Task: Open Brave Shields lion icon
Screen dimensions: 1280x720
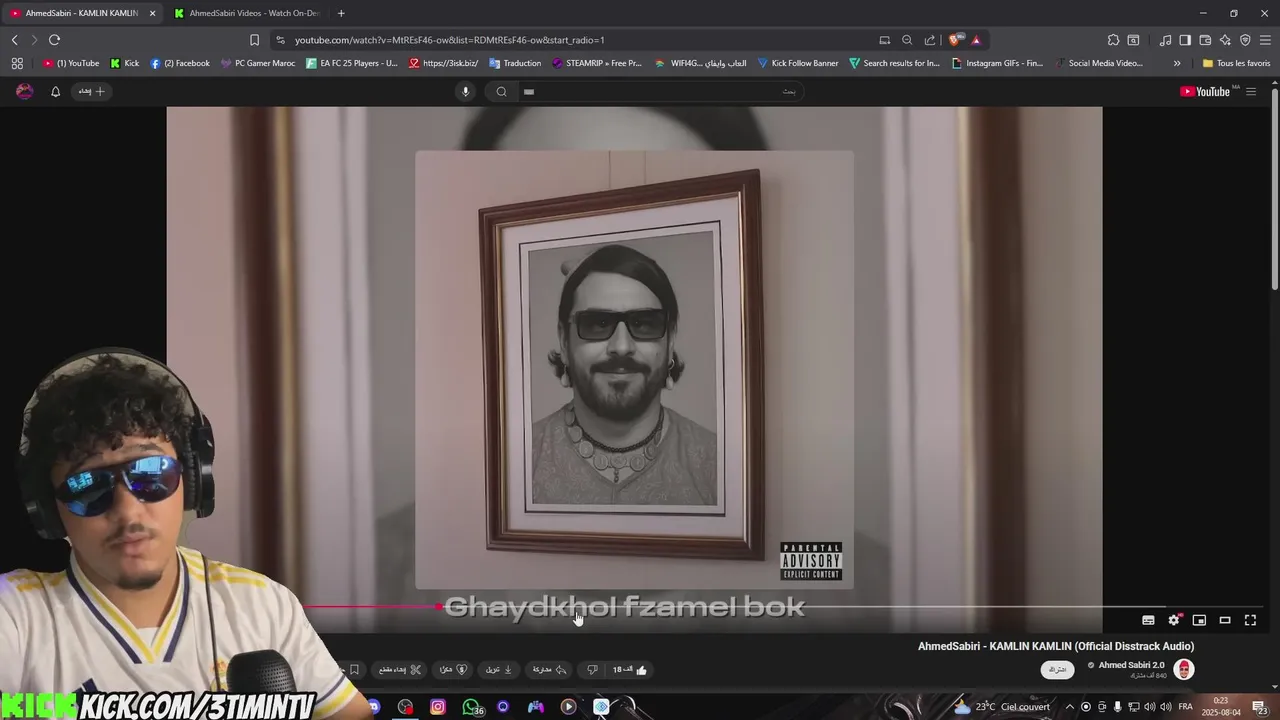Action: point(955,40)
